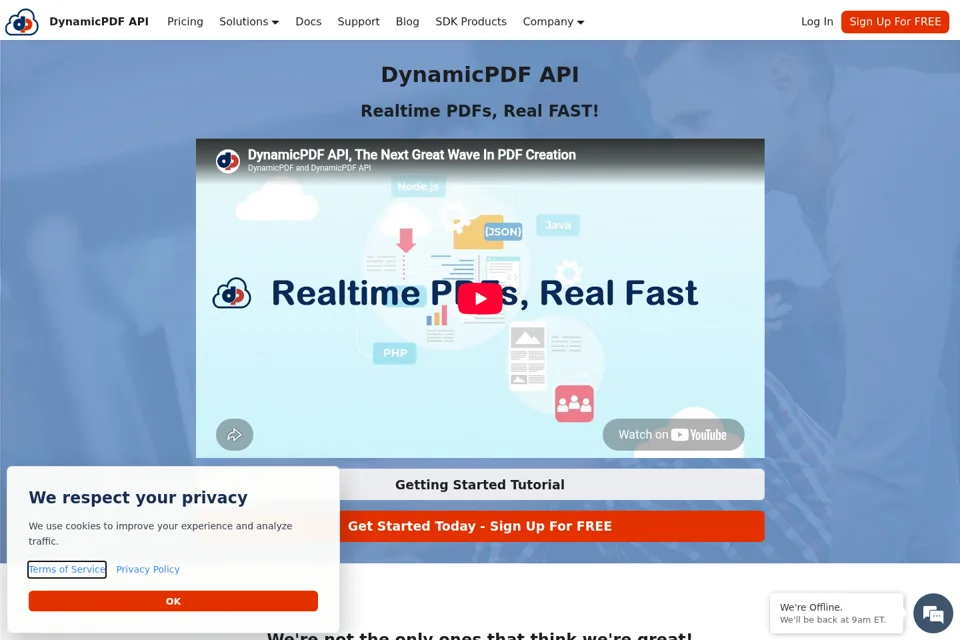Open the Privacy Policy link
This screenshot has width=960, height=640.
click(148, 570)
